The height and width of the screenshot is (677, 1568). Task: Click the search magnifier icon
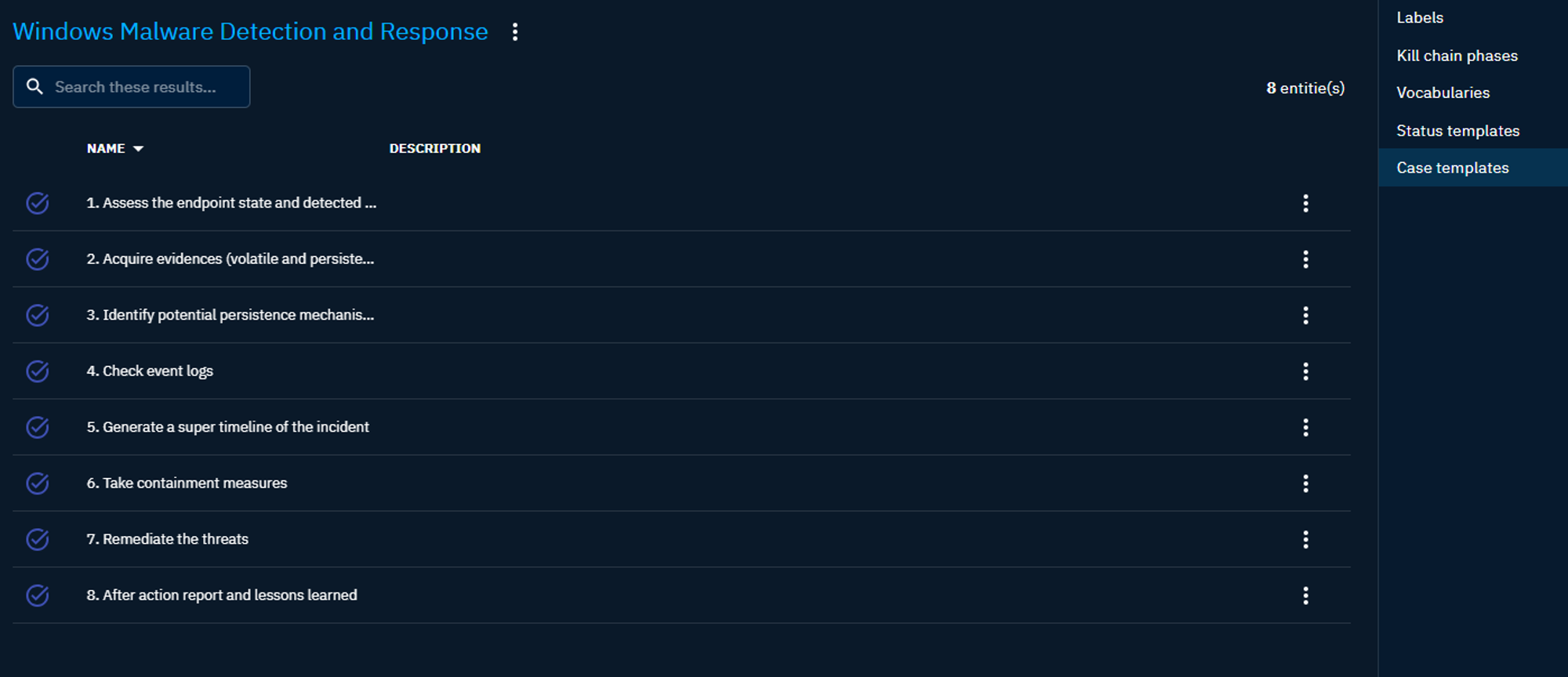[34, 86]
